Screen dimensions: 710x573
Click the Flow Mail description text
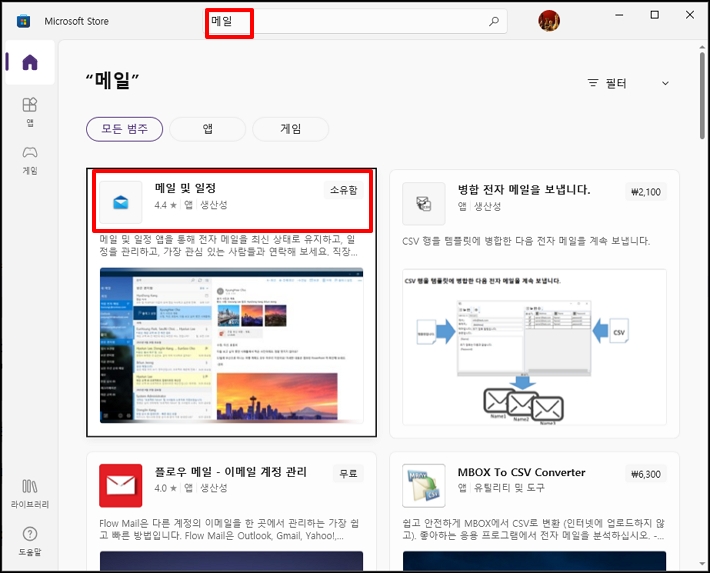click(x=229, y=529)
